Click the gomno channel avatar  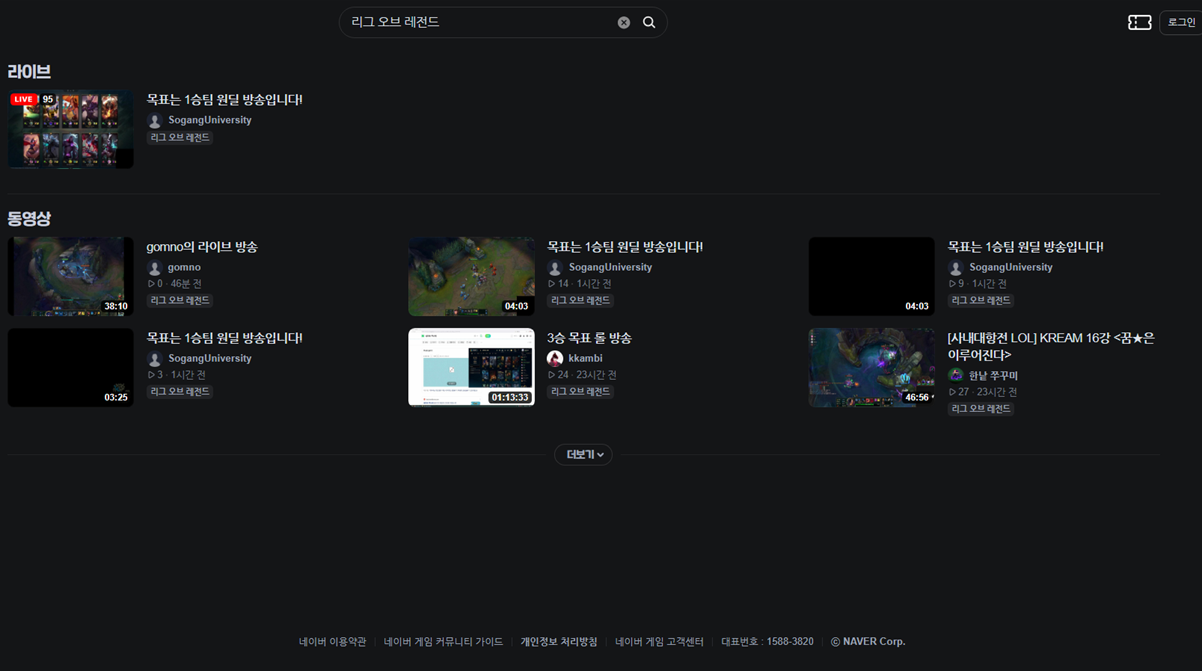point(155,268)
